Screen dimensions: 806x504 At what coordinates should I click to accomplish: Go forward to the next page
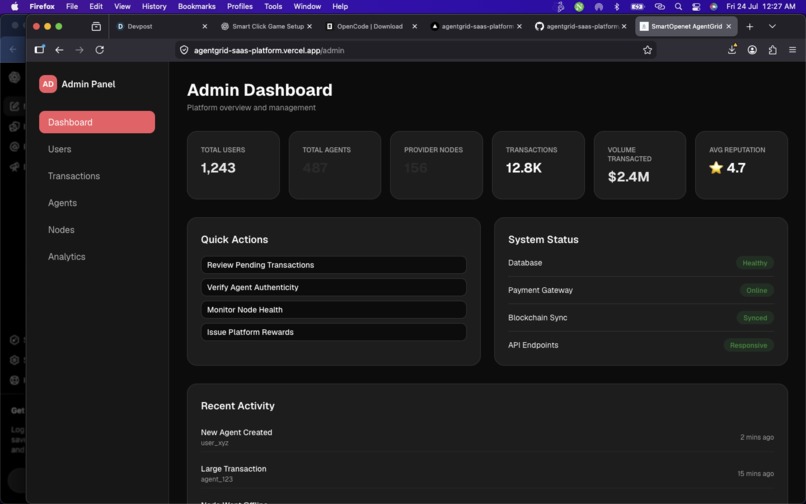click(x=79, y=50)
